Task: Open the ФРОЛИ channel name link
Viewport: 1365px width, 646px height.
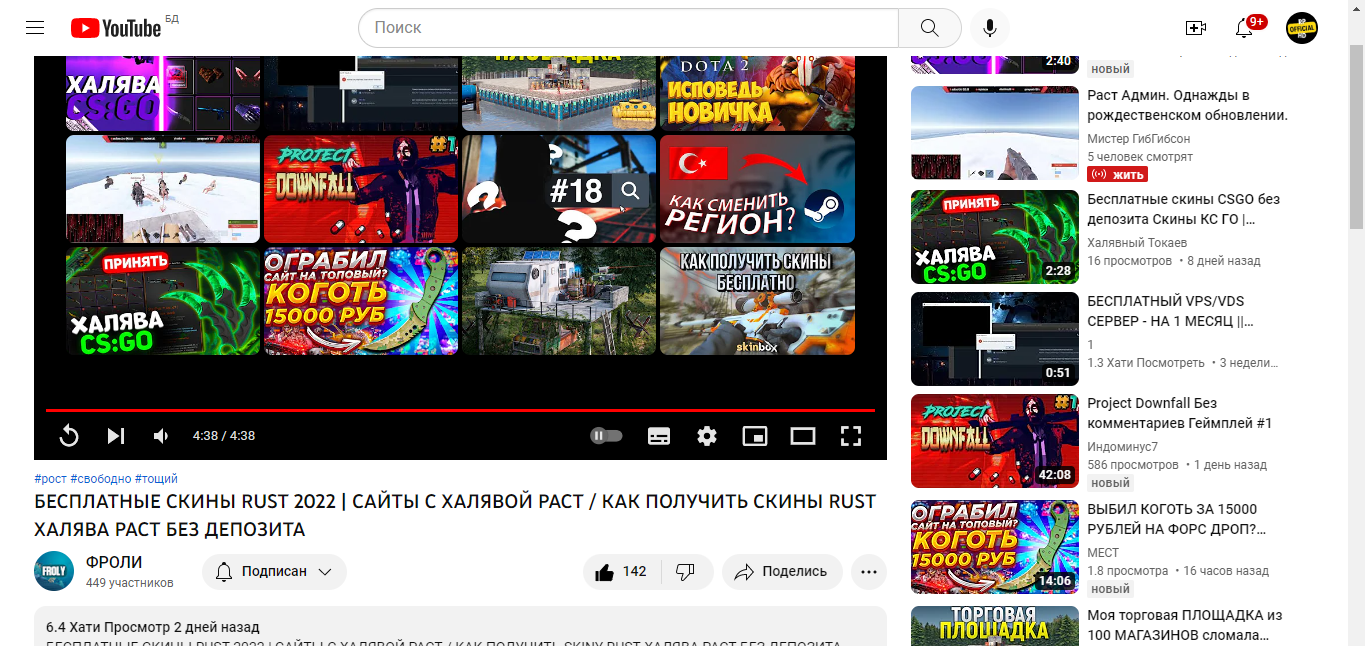Action: [114, 562]
